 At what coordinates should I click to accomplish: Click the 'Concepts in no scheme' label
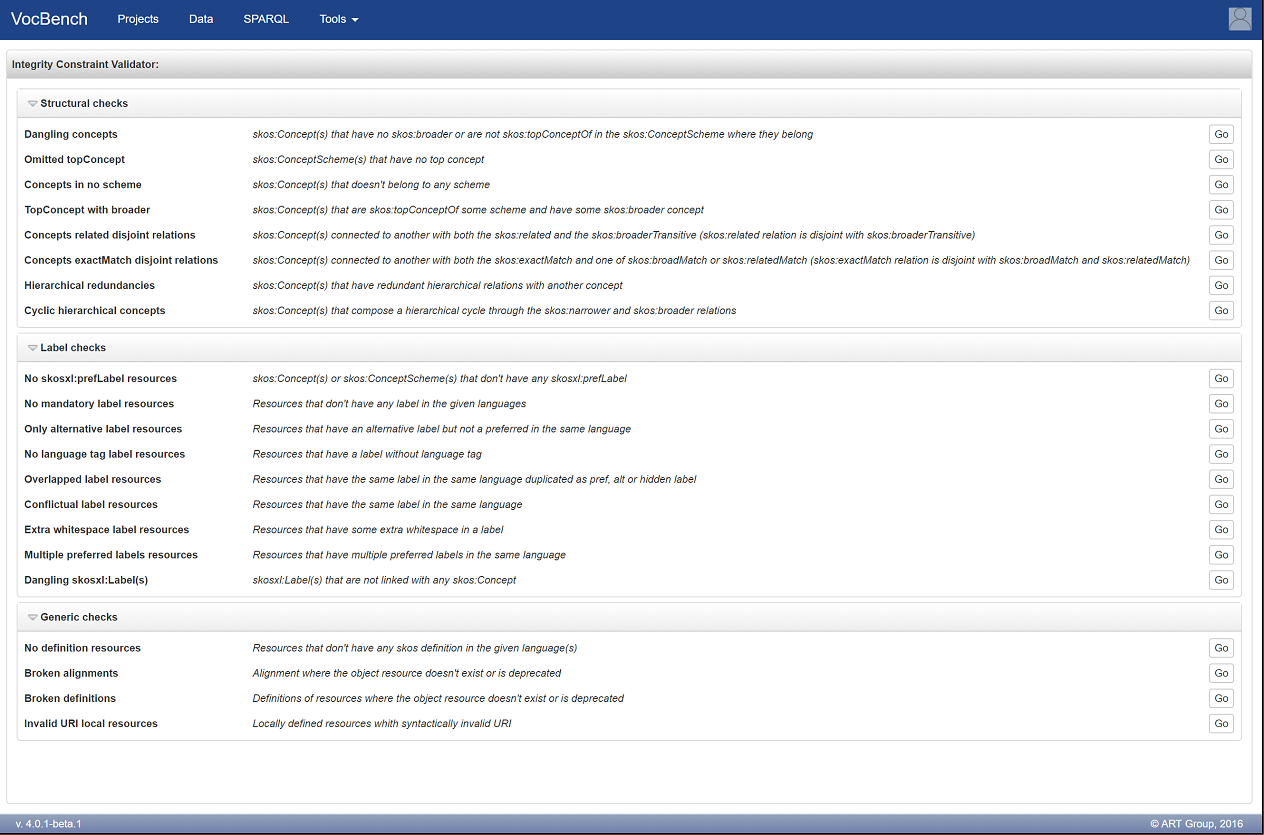point(83,184)
